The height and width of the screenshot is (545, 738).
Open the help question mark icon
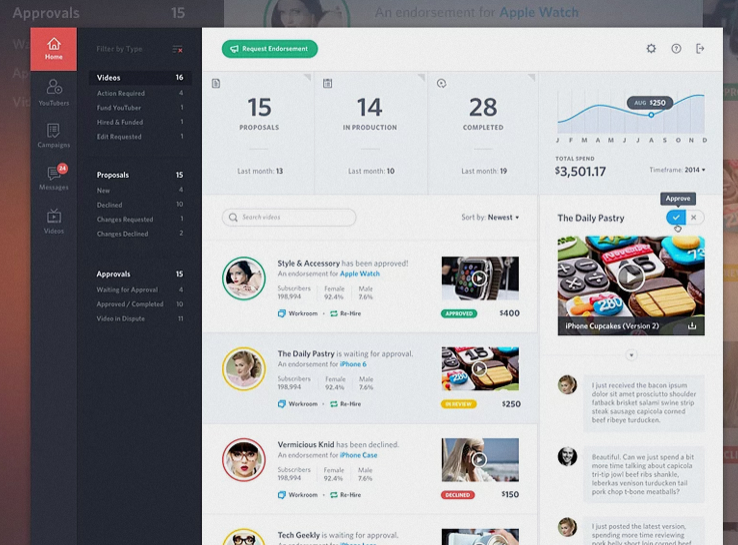click(x=676, y=48)
